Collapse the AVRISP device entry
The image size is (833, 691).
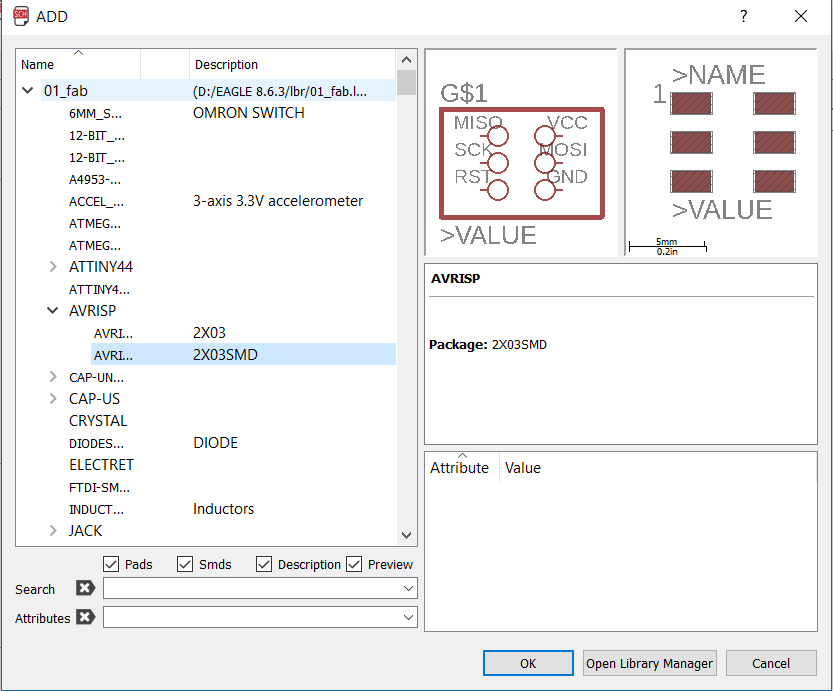[x=53, y=311]
